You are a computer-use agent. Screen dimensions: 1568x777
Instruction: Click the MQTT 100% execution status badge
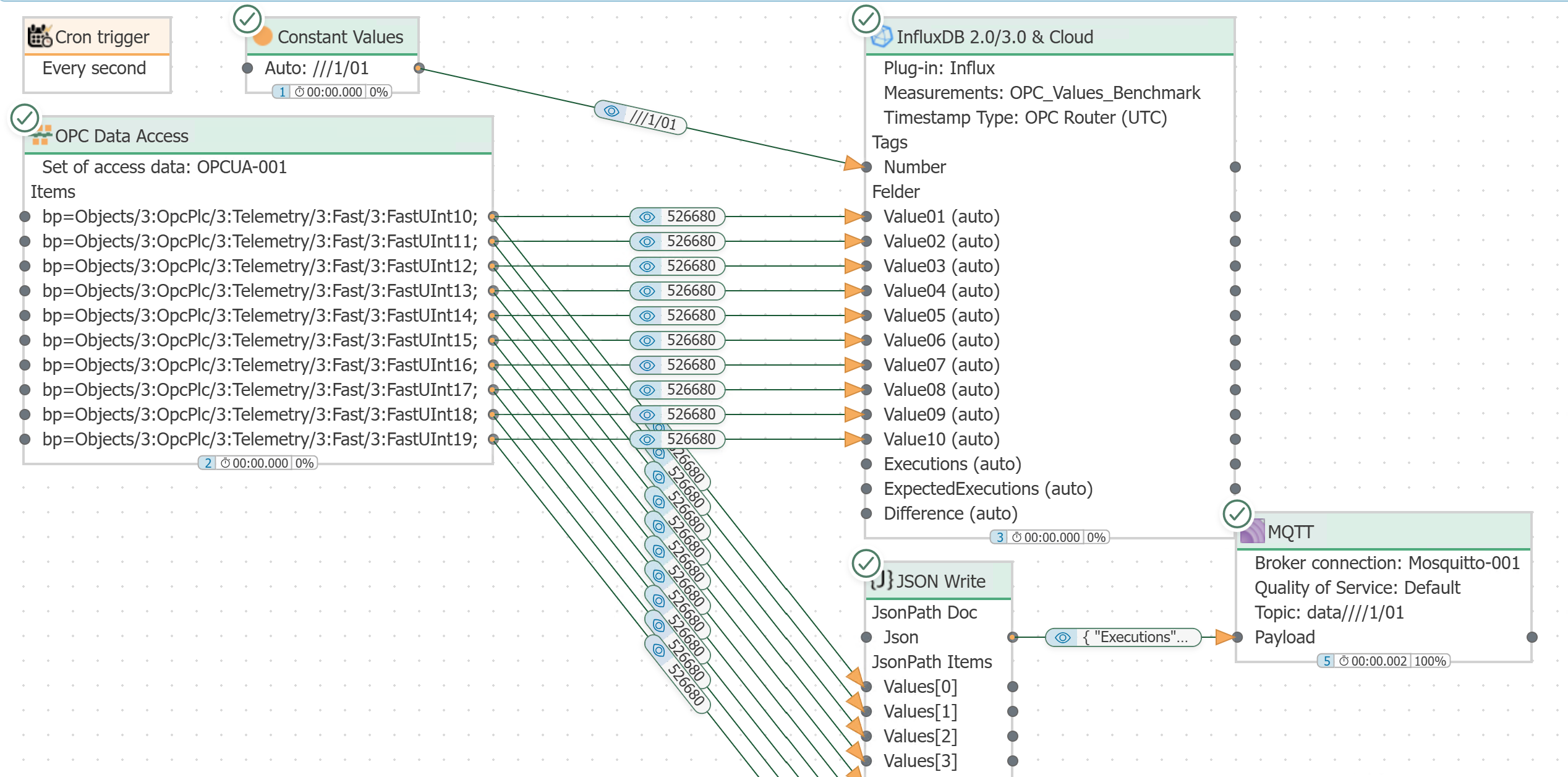tap(1384, 661)
